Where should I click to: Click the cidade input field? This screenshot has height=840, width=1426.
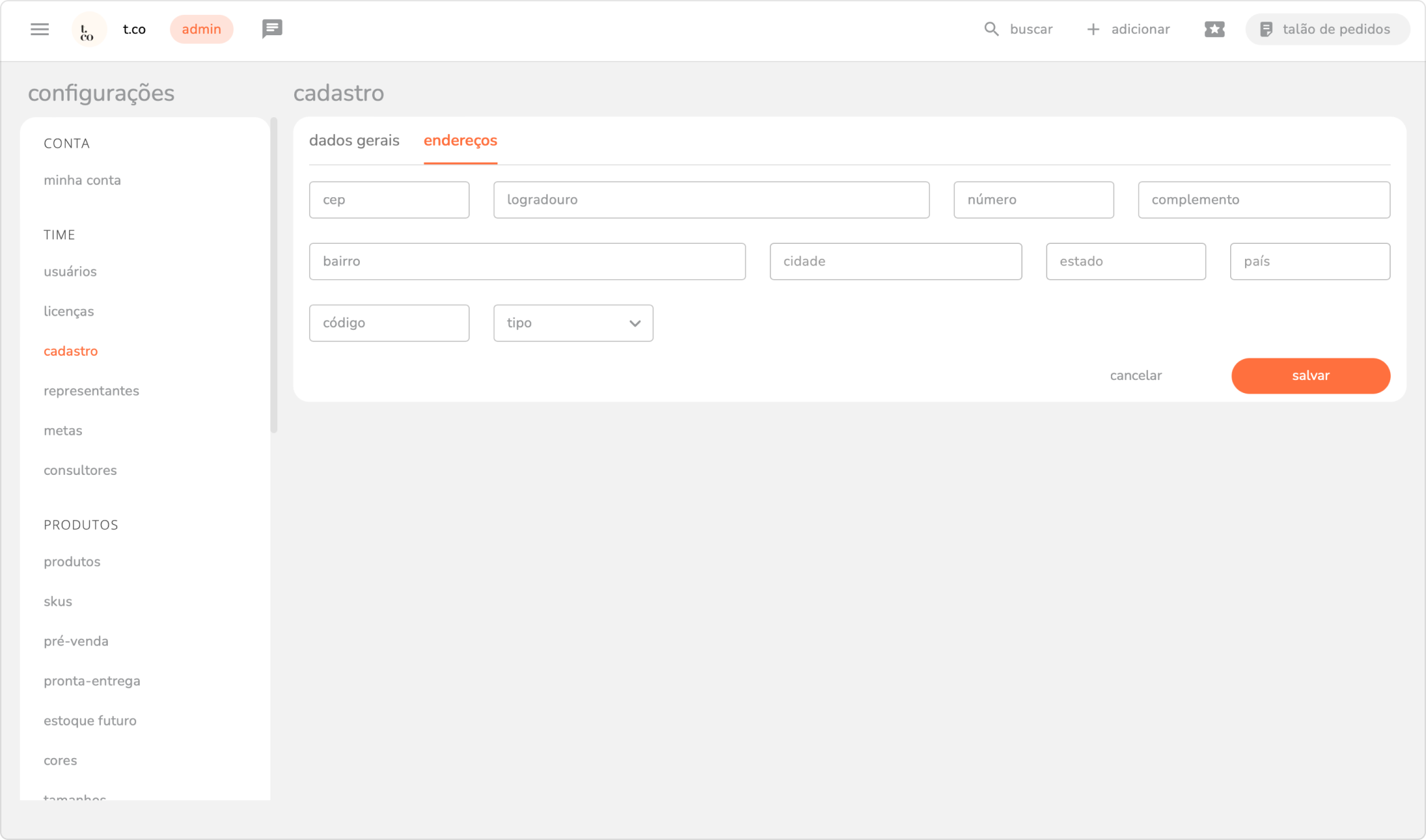tap(895, 261)
